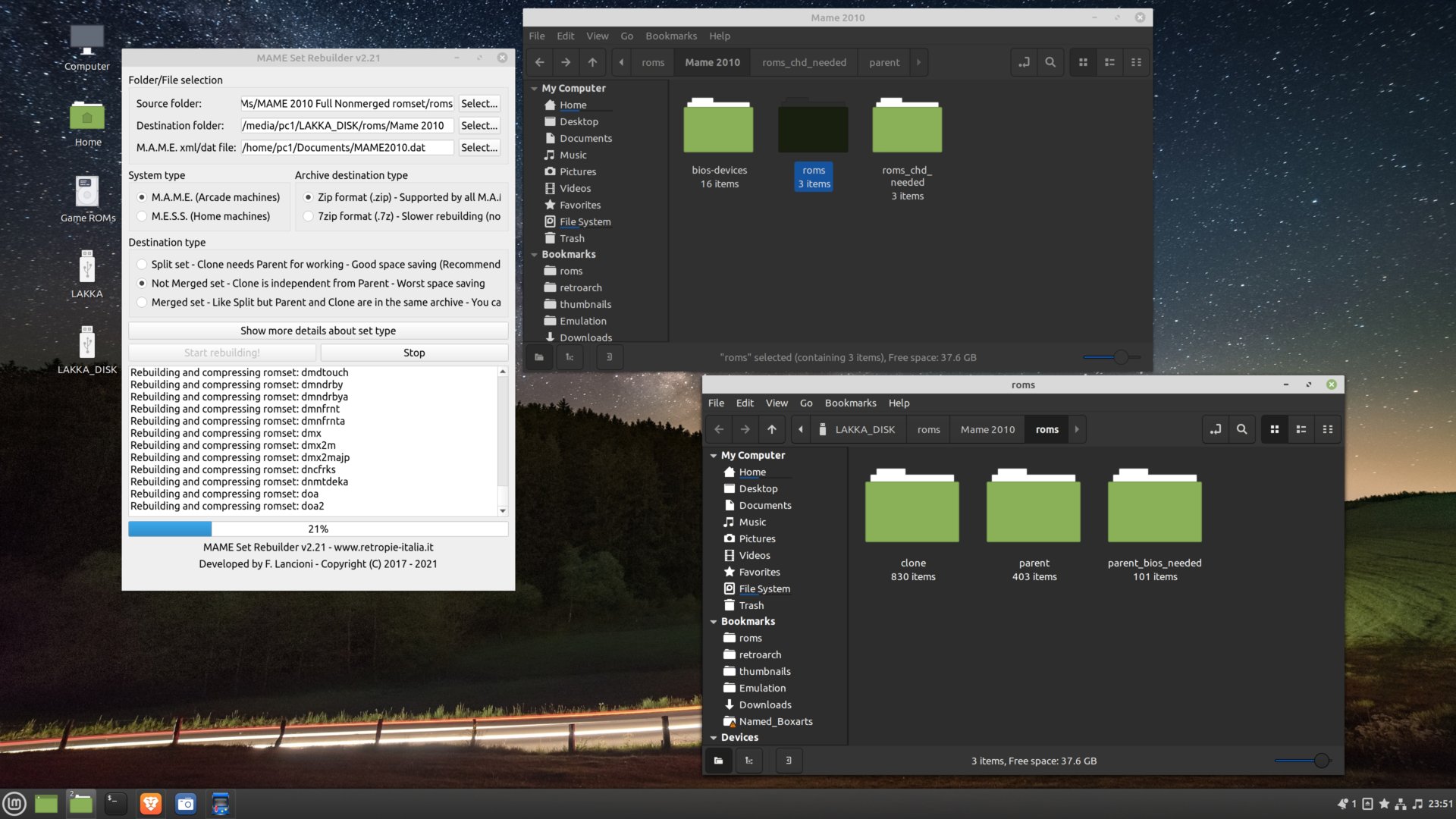Select Zip format (.zip) archive destination
1456x819 pixels.
tap(307, 197)
